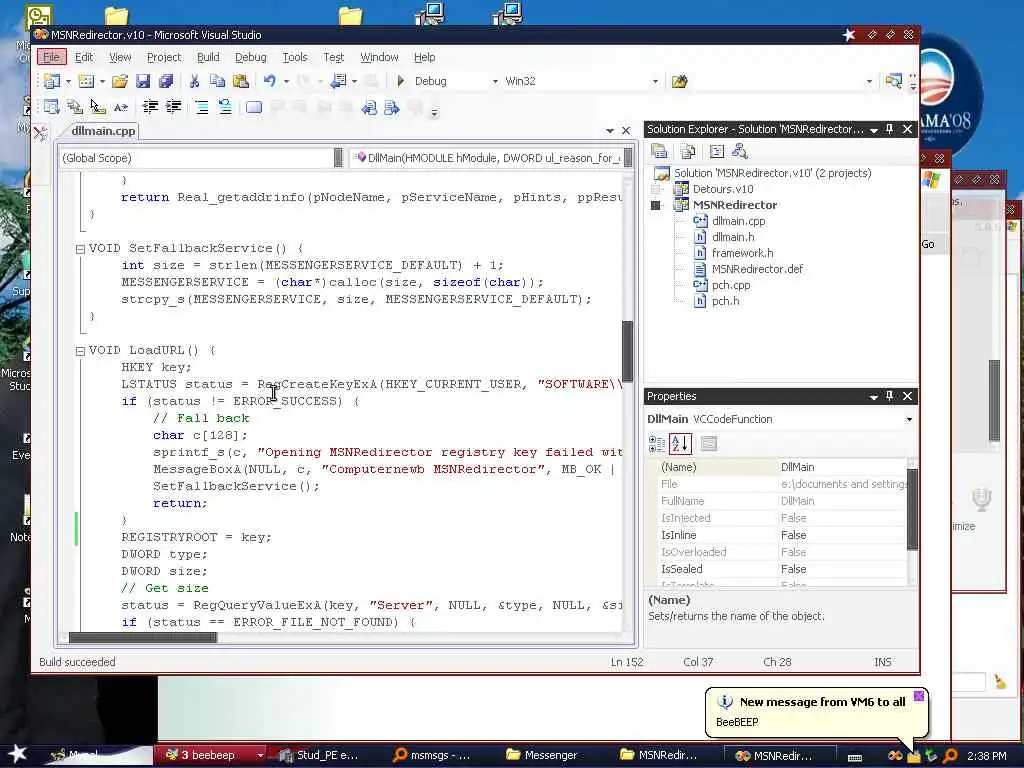This screenshot has width=1024, height=768.
Task: Click the View Class Diagram icon in Solution Explorer
Action: (x=740, y=152)
